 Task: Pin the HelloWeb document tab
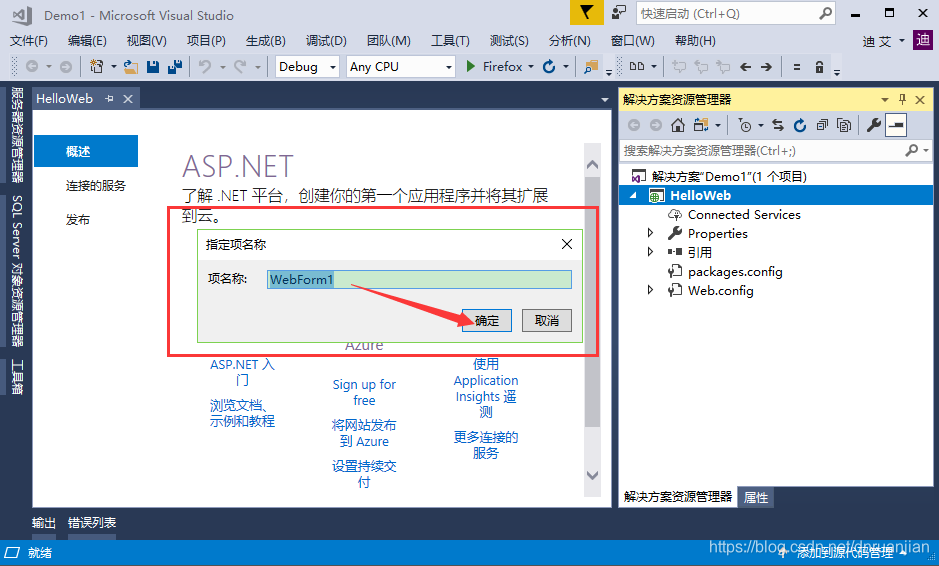point(109,99)
